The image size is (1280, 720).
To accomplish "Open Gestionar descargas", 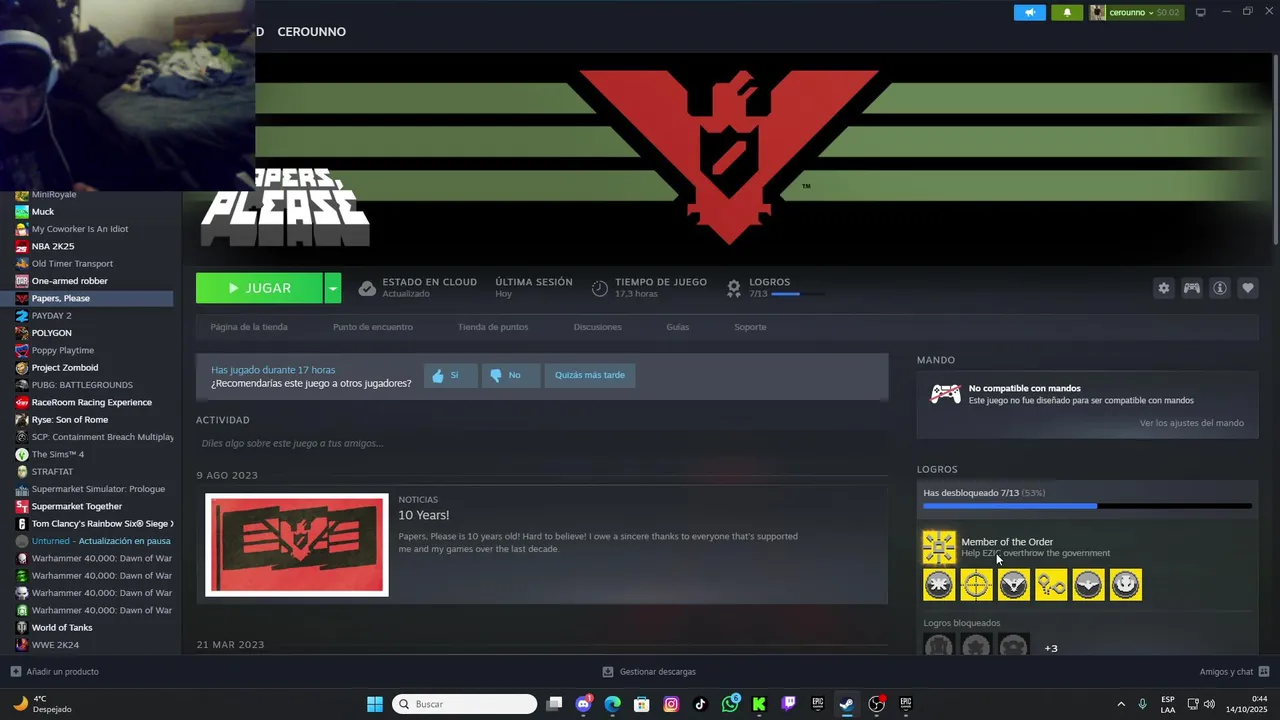I will tap(649, 671).
